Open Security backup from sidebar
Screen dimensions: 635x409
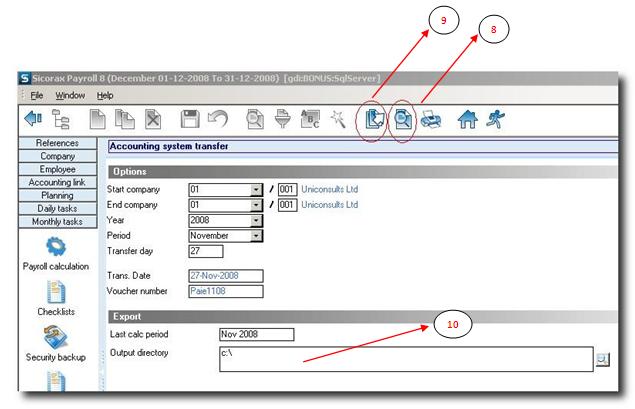pos(57,343)
